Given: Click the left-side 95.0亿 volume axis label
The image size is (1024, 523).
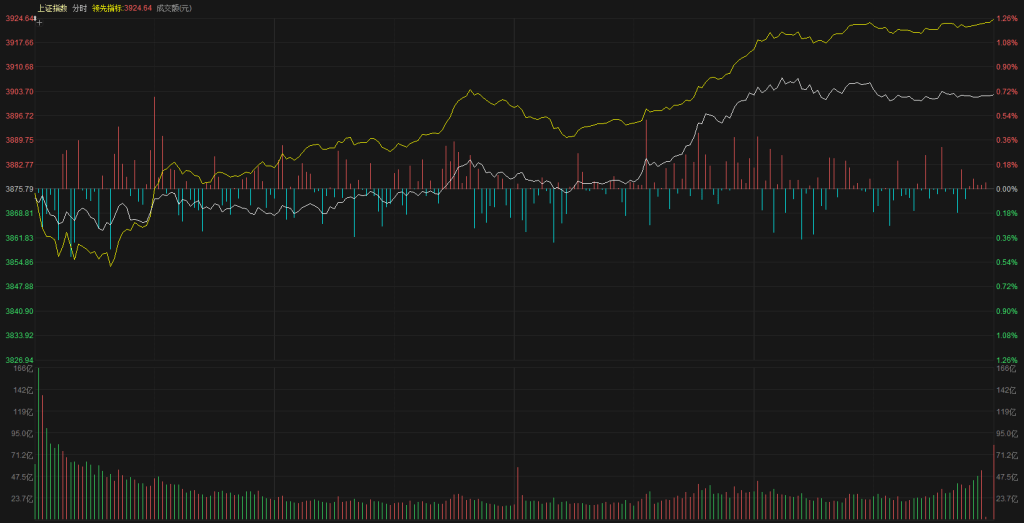Looking at the screenshot, I should (22, 434).
